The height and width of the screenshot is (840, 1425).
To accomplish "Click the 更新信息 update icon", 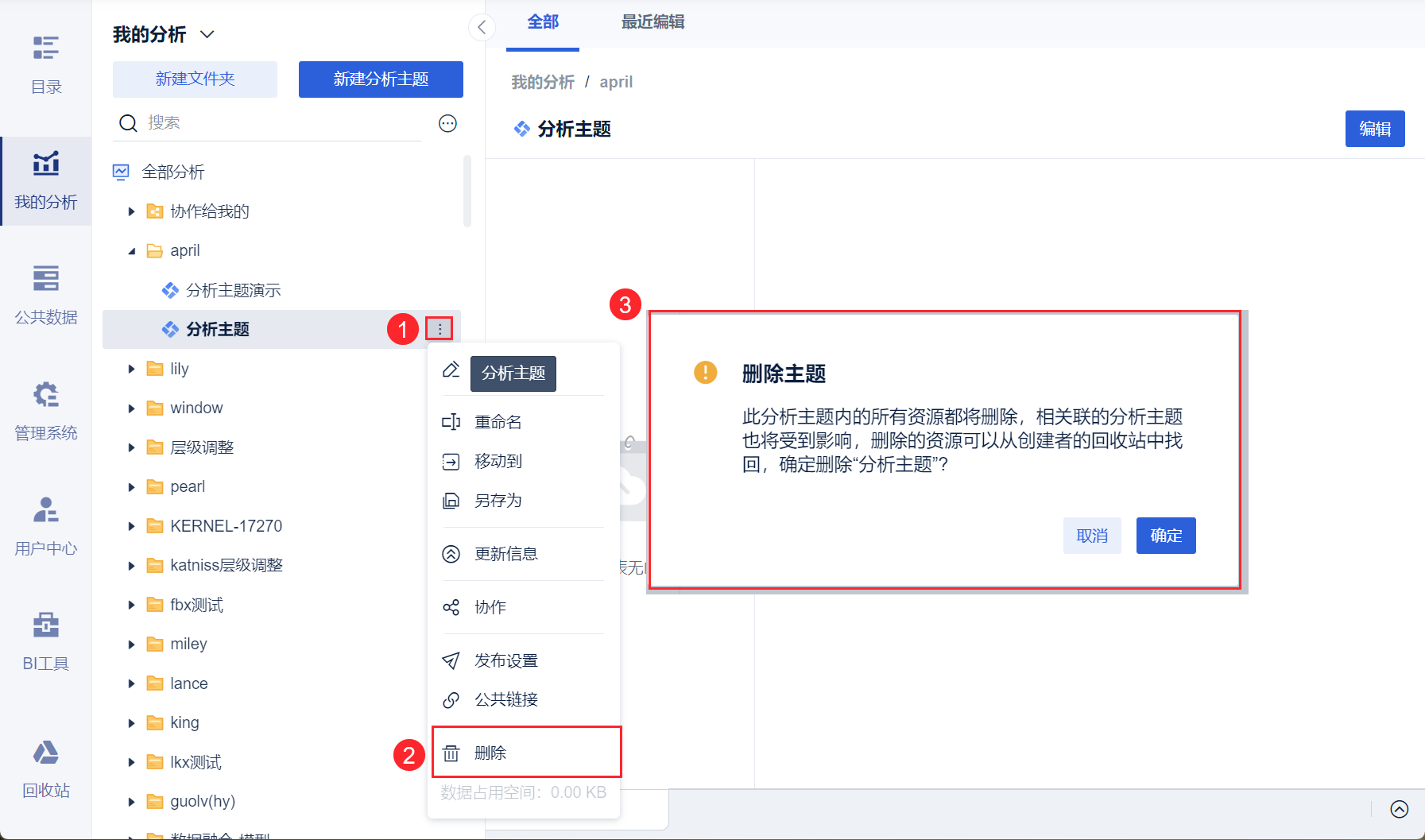I will 451,554.
